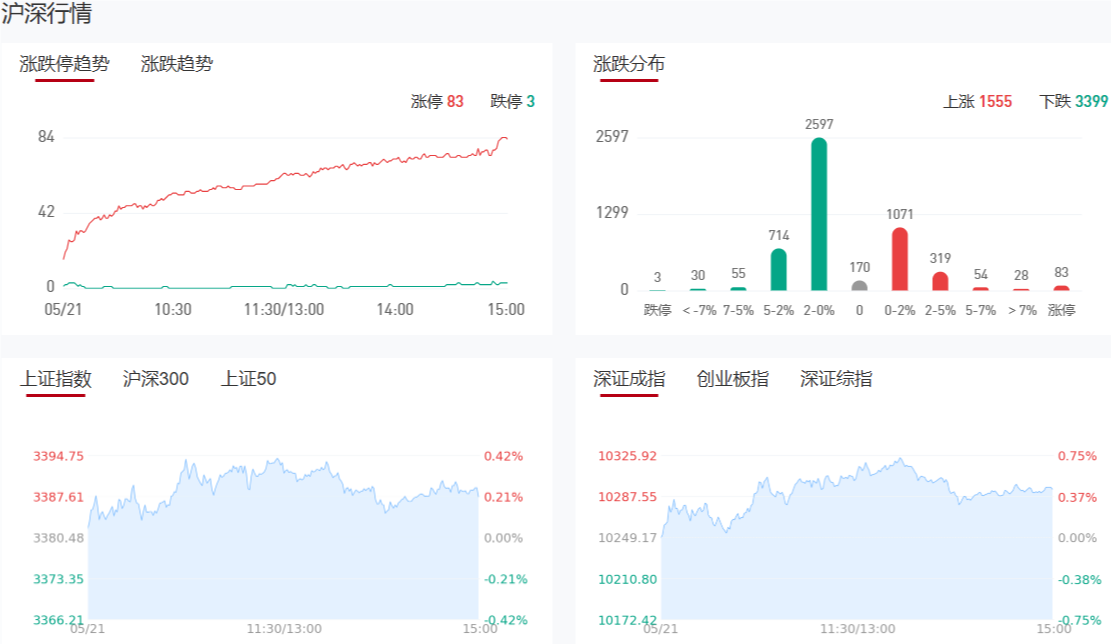Select the 涨跌停趋势 tab

pos(64,64)
